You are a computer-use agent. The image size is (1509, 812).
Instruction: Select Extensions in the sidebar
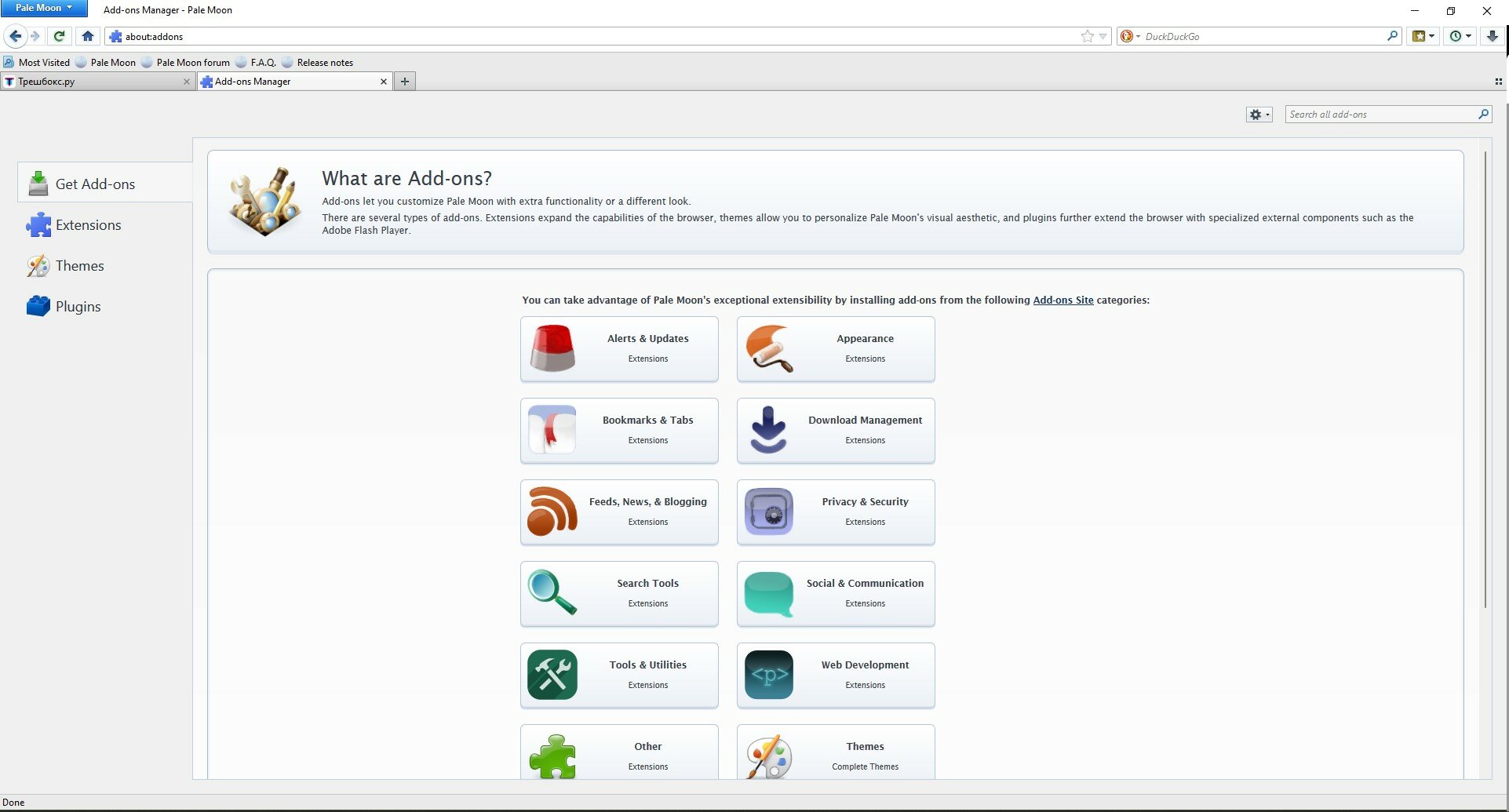coord(89,225)
